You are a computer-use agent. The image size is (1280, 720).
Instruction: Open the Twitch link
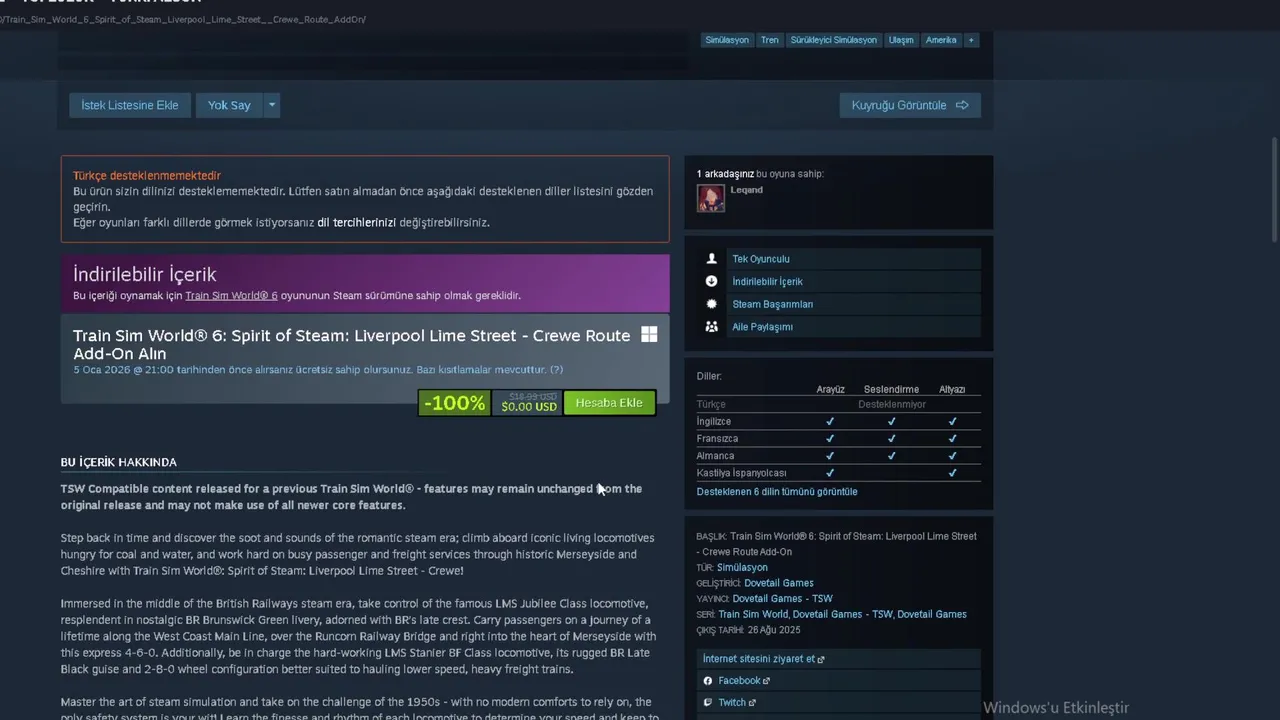click(x=732, y=703)
